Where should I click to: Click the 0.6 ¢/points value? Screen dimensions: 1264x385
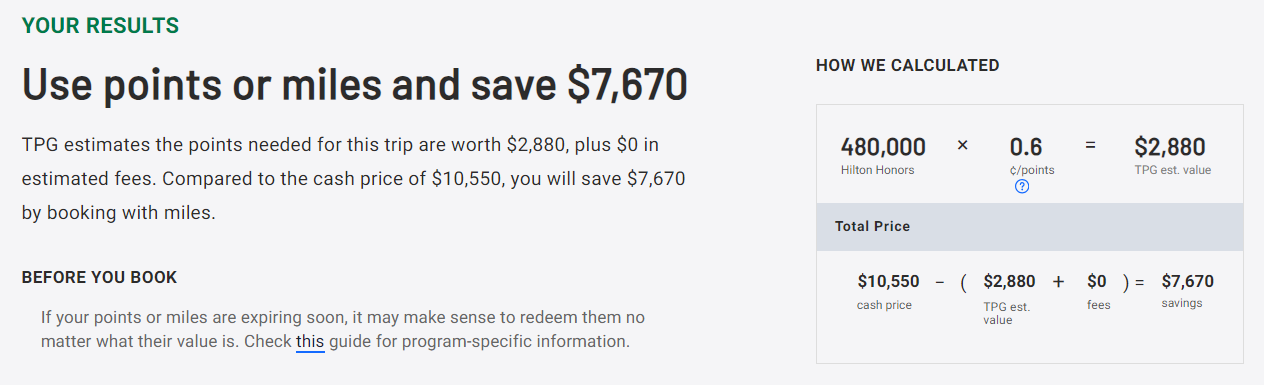(1026, 147)
